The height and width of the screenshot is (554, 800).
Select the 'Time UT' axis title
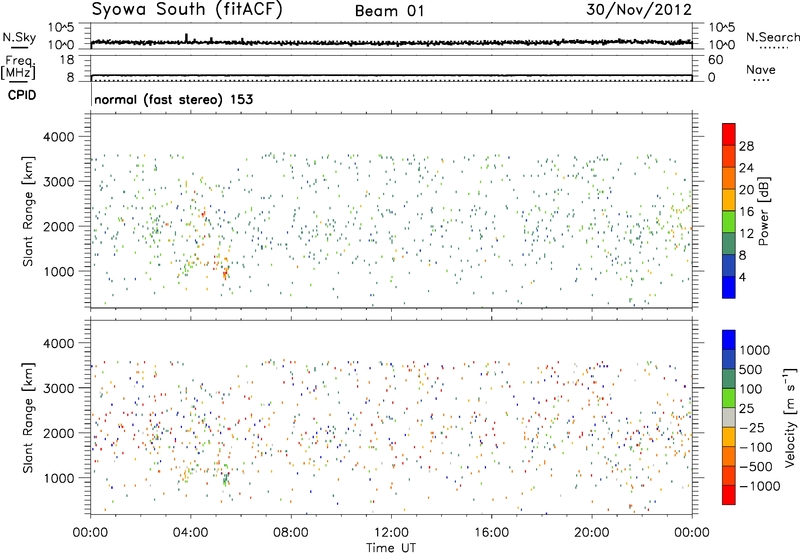(x=391, y=548)
